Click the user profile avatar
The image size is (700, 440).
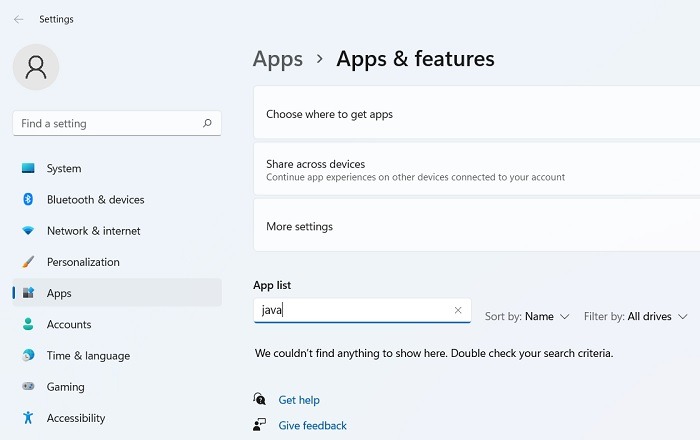[36, 66]
